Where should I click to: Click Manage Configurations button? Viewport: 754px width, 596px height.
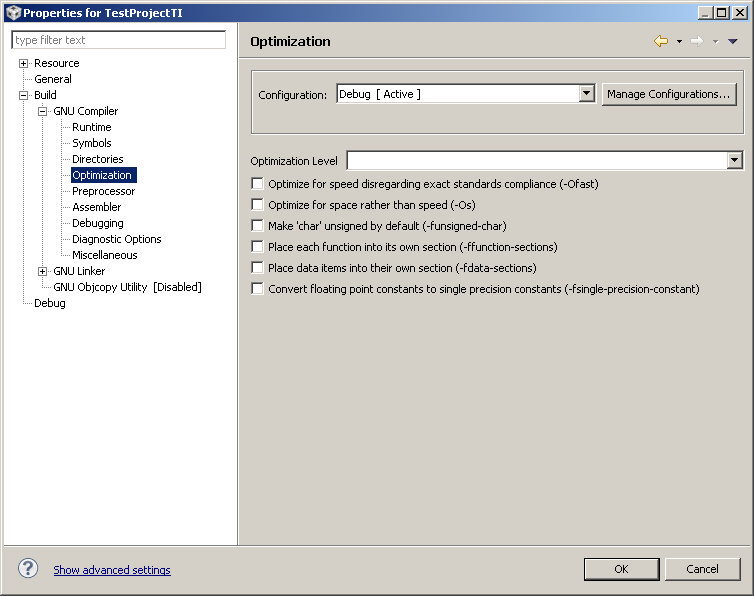point(669,94)
